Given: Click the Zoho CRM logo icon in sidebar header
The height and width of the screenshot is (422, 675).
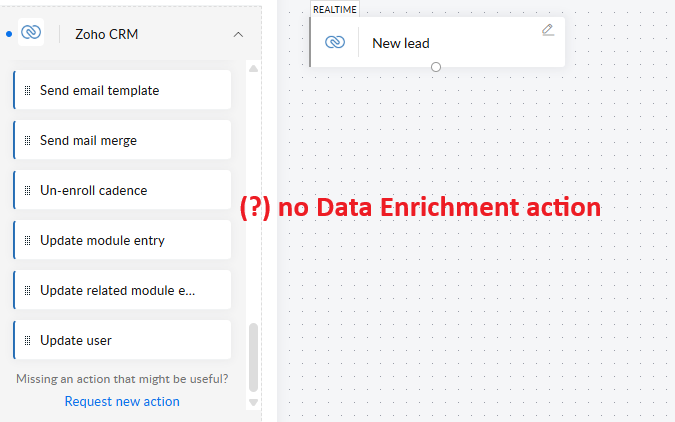Looking at the screenshot, I should [x=32, y=34].
